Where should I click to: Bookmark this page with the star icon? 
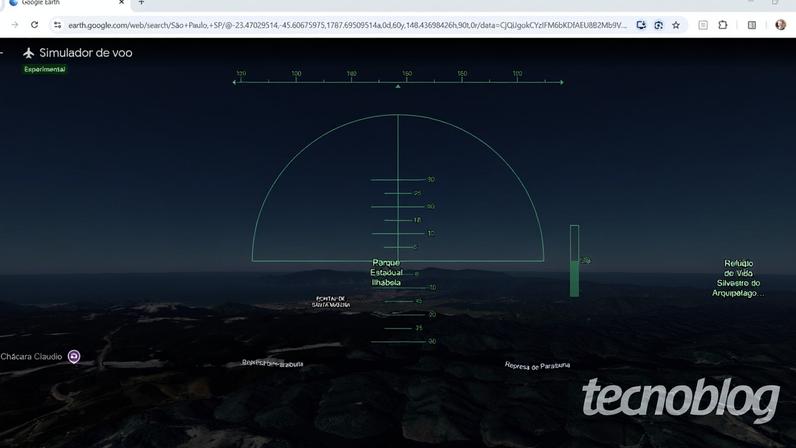point(676,25)
